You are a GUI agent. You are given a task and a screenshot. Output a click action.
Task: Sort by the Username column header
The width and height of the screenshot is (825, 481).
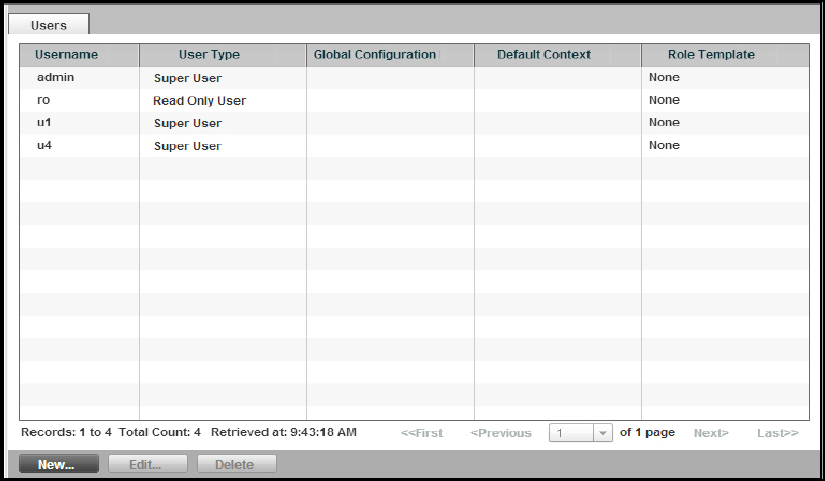(x=66, y=55)
